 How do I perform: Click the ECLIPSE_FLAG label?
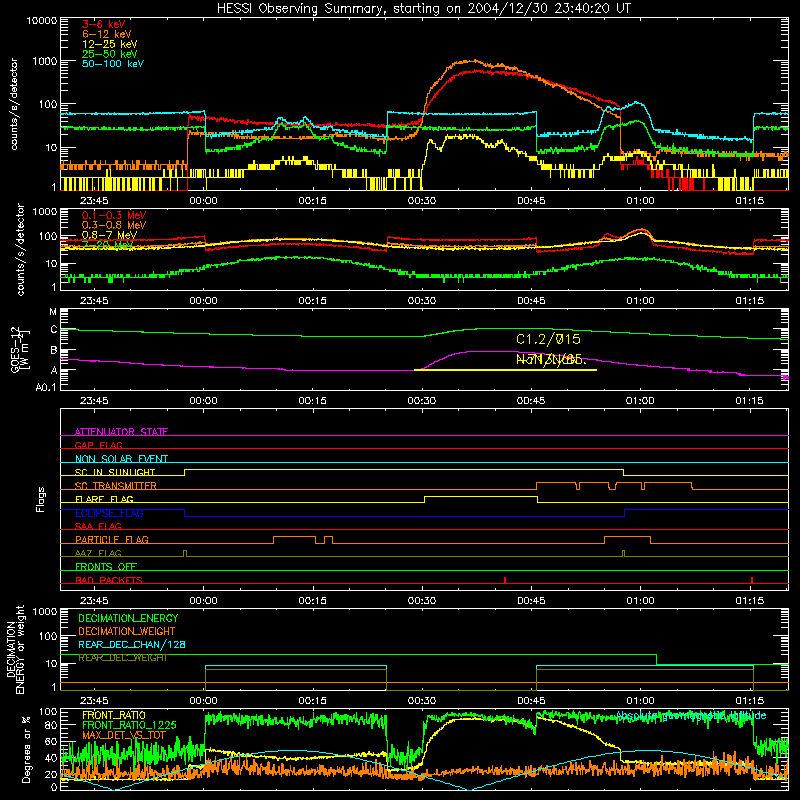tap(109, 513)
